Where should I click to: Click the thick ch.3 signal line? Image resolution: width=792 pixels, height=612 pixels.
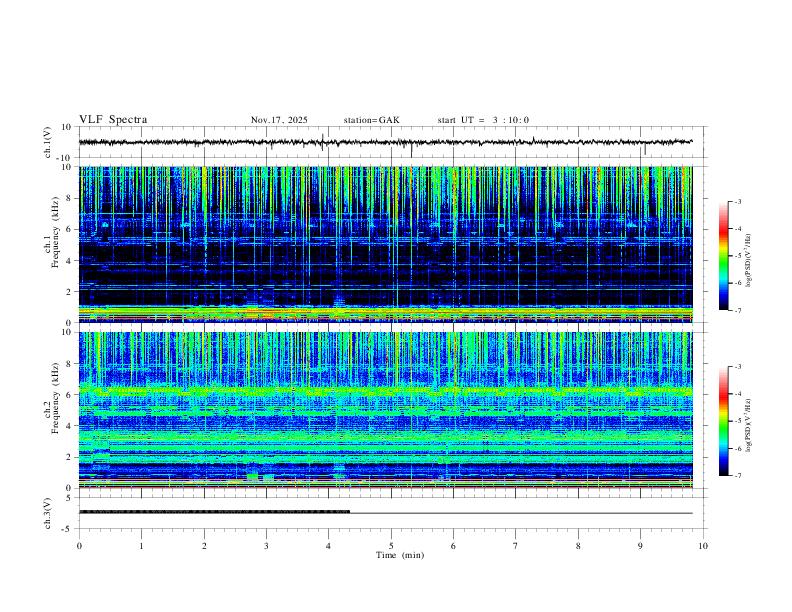(x=215, y=512)
